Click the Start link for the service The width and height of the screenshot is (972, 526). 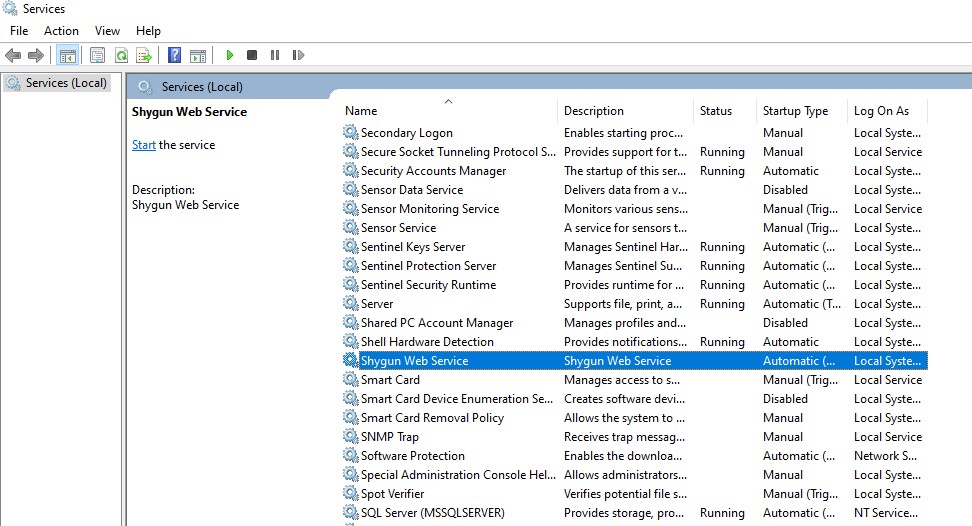[x=143, y=145]
